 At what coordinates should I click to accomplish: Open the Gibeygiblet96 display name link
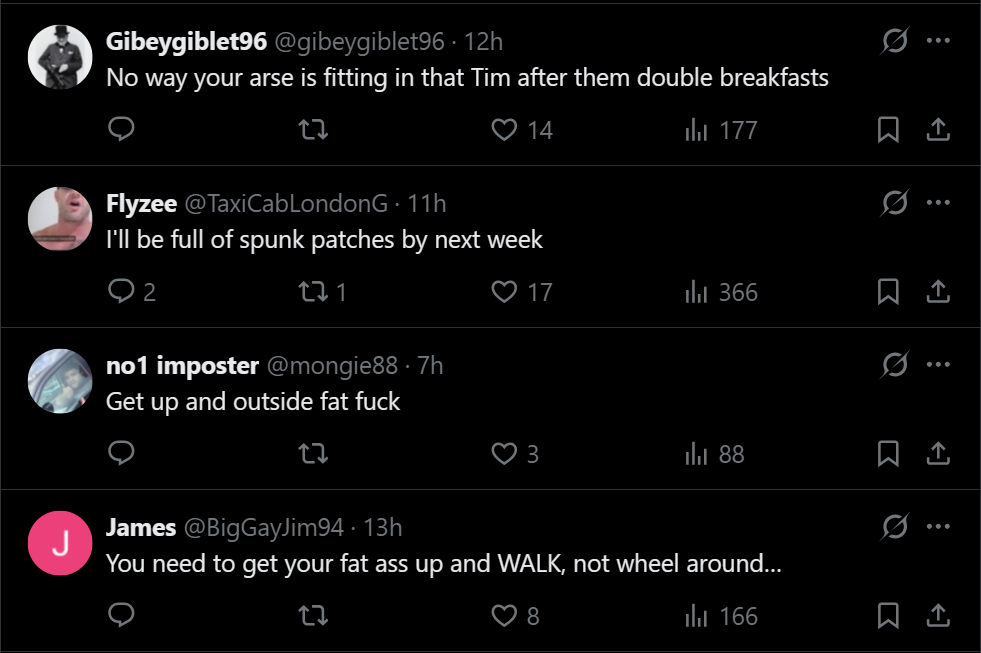[186, 41]
